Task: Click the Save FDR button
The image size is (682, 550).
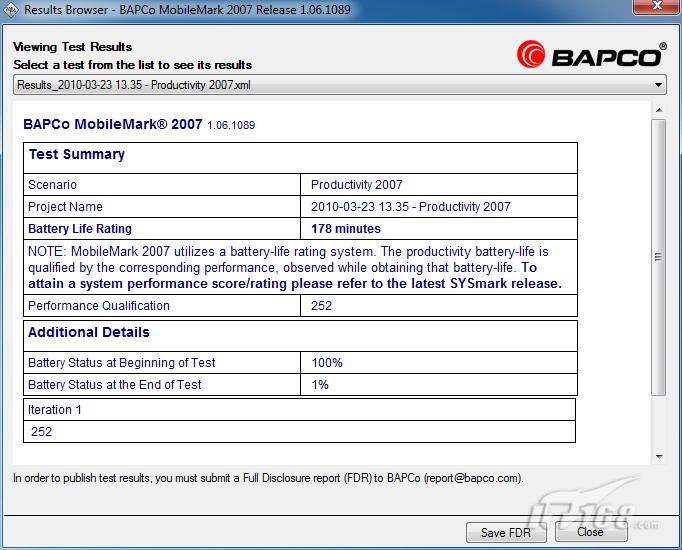Action: 506,532
